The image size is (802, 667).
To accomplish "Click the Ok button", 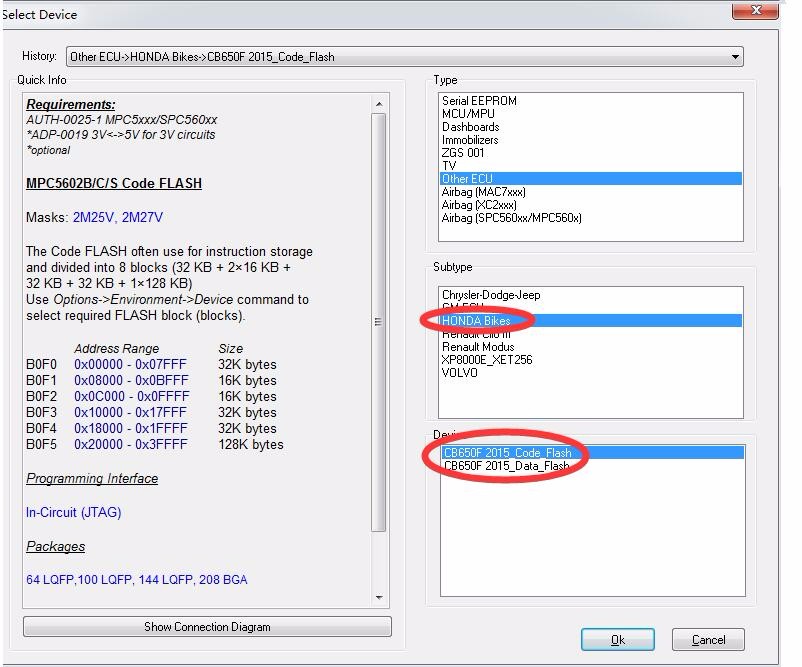I will pos(617,639).
